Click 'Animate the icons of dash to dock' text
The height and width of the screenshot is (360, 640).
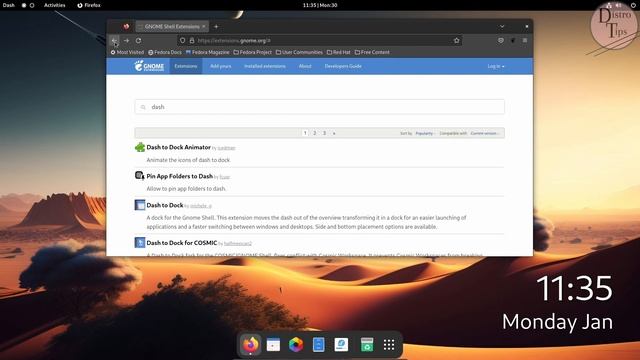click(x=188, y=160)
